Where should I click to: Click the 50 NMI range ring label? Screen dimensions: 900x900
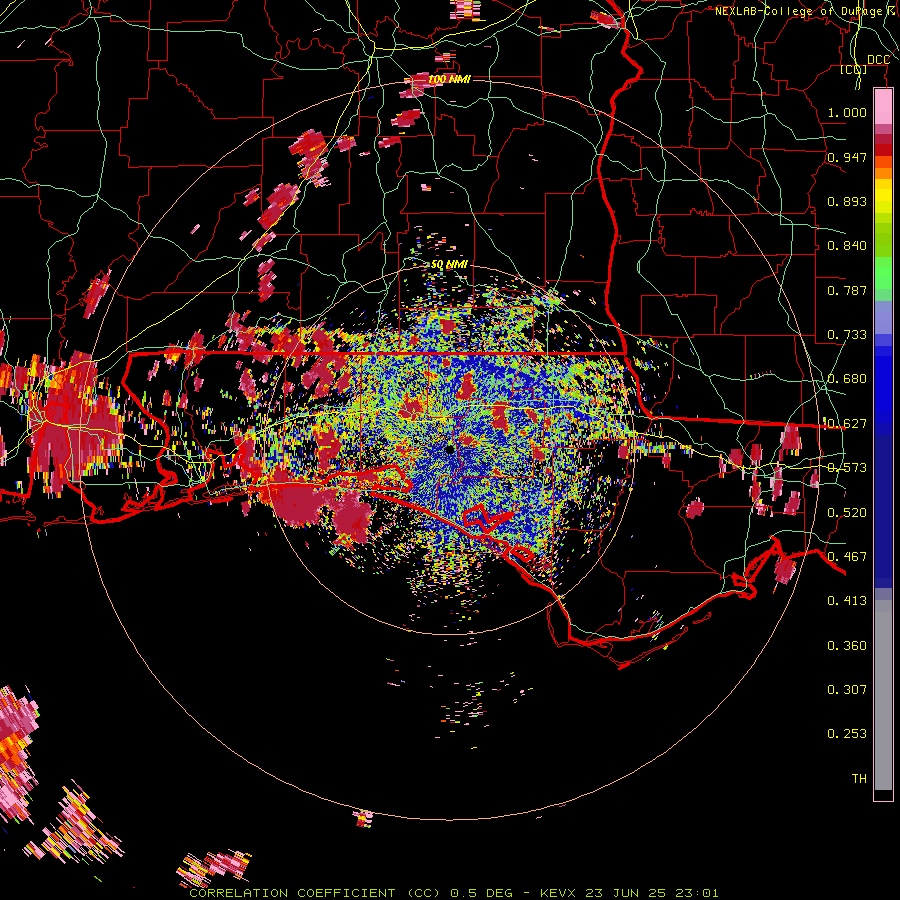(449, 264)
